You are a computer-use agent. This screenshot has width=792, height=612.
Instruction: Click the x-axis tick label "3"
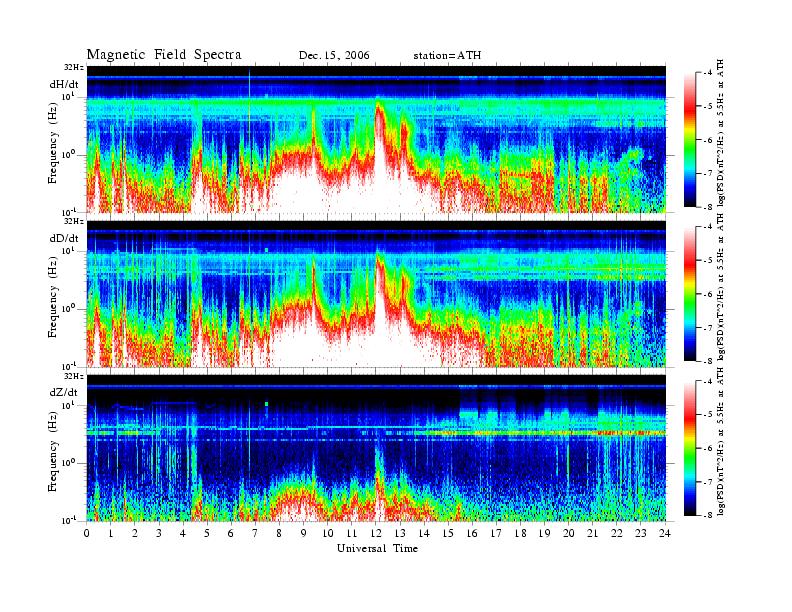coord(159,534)
